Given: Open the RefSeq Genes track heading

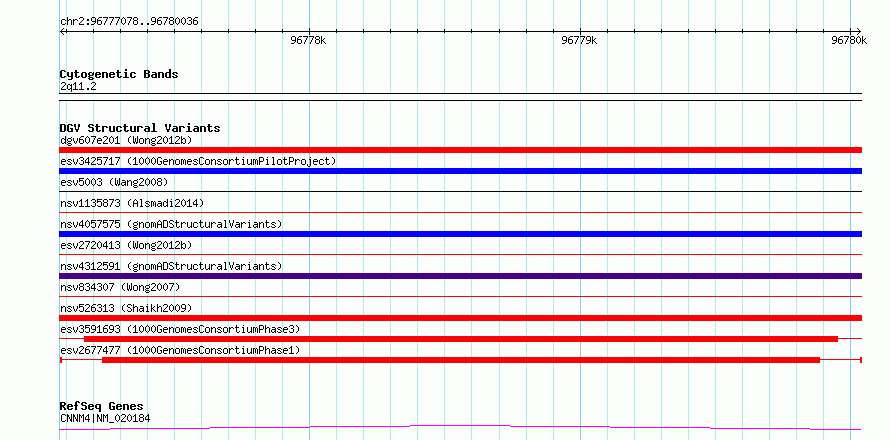Looking at the screenshot, I should [101, 407].
